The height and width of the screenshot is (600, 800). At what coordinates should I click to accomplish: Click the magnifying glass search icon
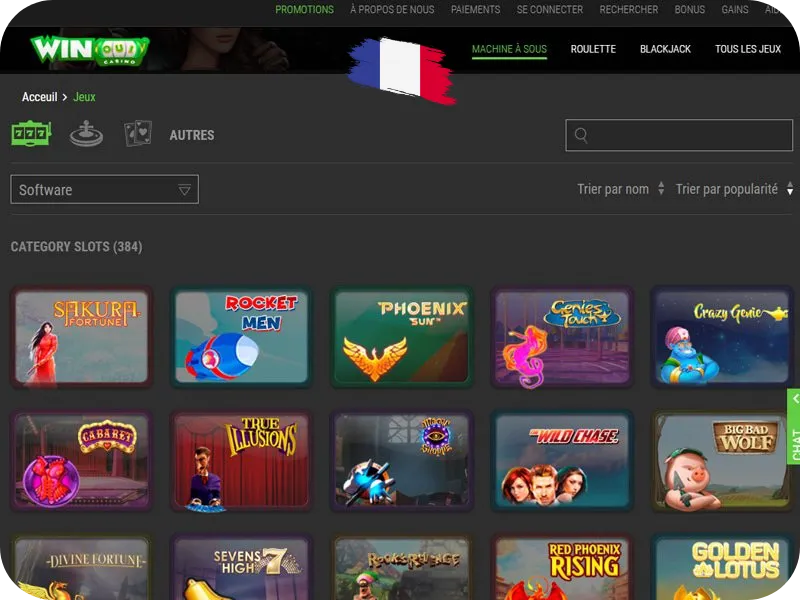pyautogui.click(x=581, y=135)
